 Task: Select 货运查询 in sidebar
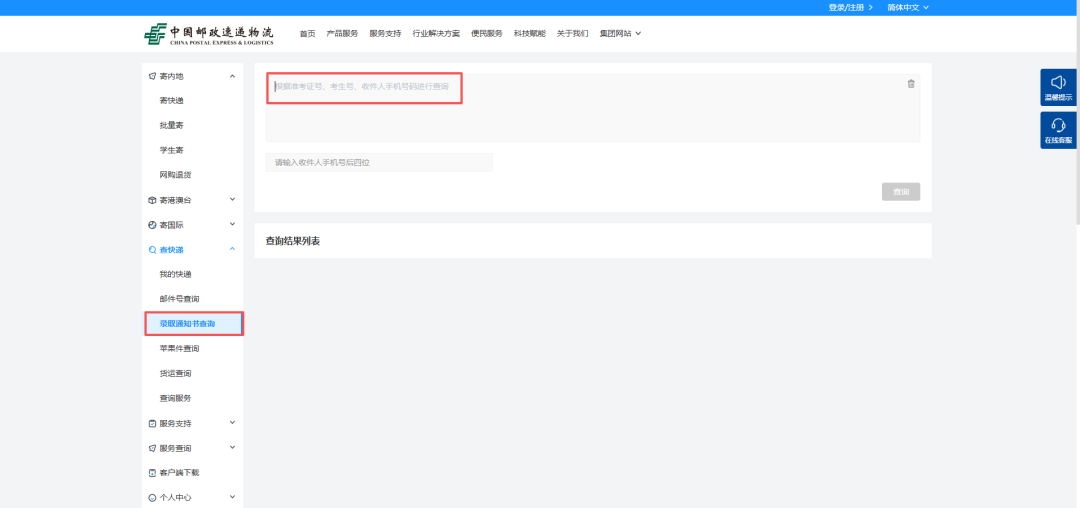coord(176,374)
